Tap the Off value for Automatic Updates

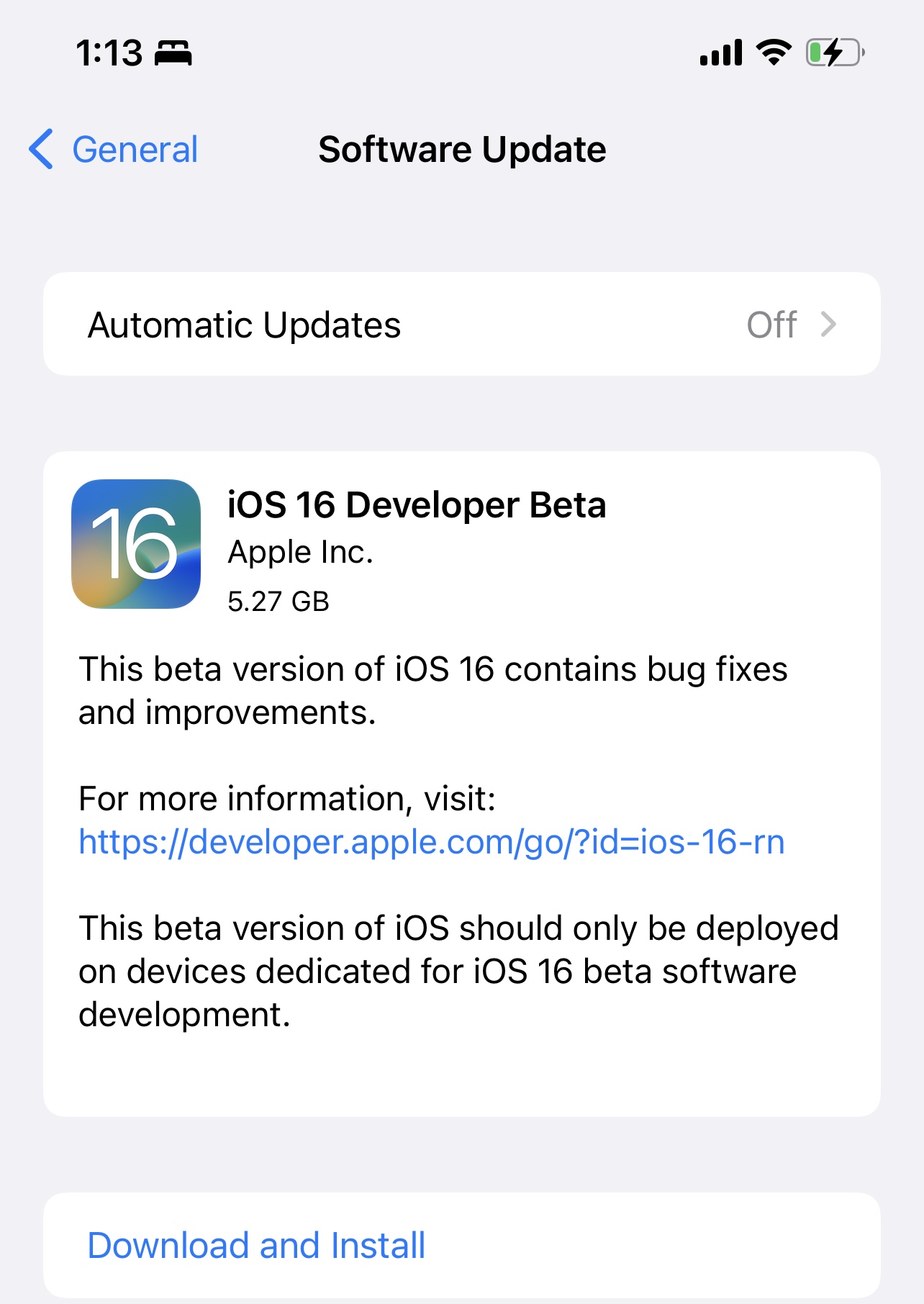click(771, 325)
